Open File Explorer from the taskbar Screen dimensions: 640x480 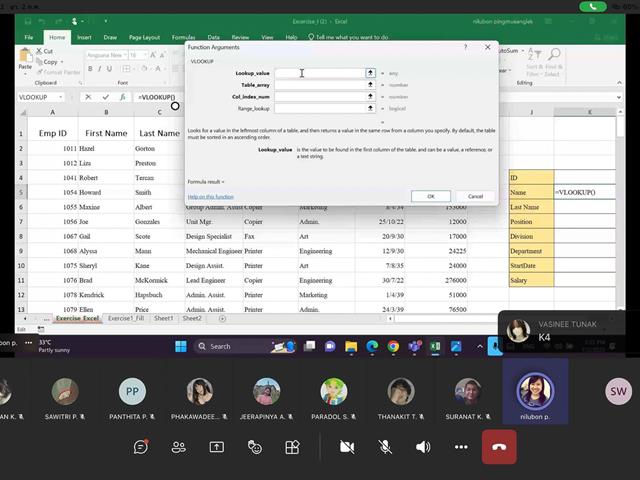pyautogui.click(x=351, y=347)
